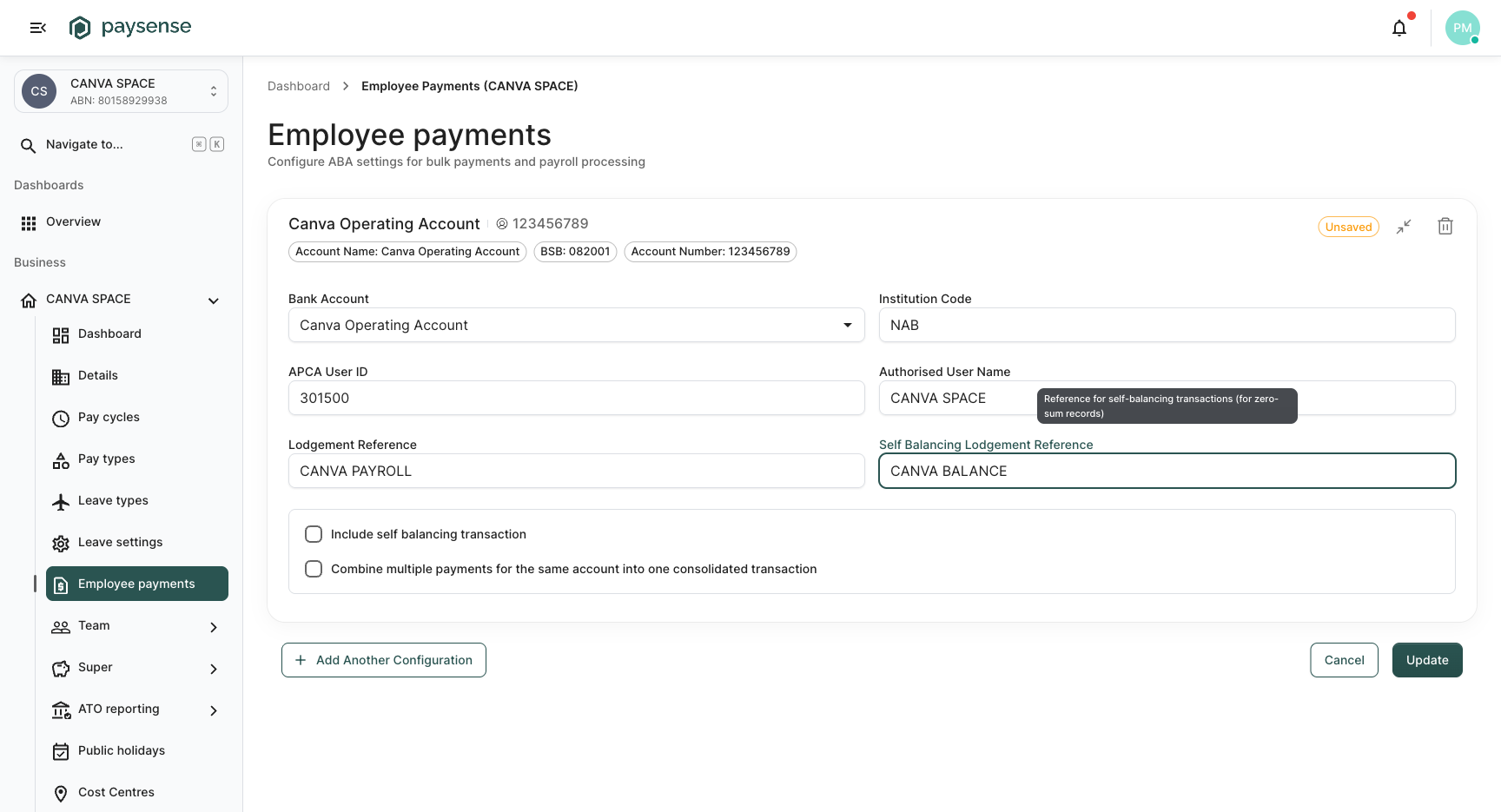Delete the configuration with trash icon
Image resolution: width=1501 pixels, height=812 pixels.
(x=1445, y=226)
